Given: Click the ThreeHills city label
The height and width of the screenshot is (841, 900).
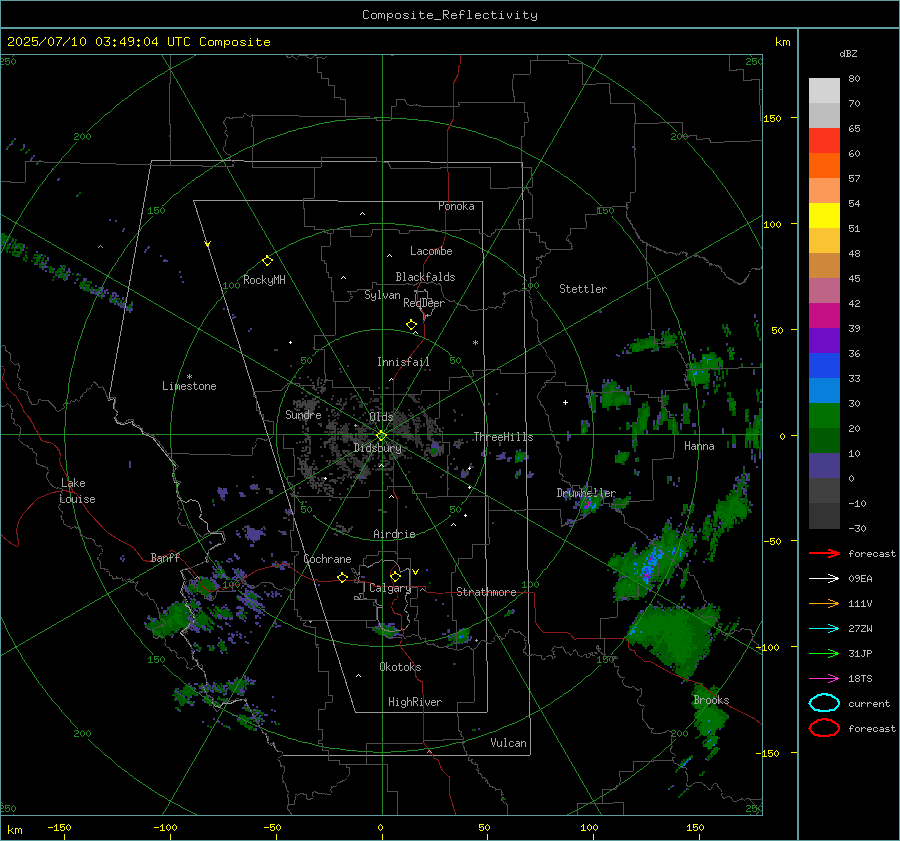Looking at the screenshot, I should tap(503, 437).
